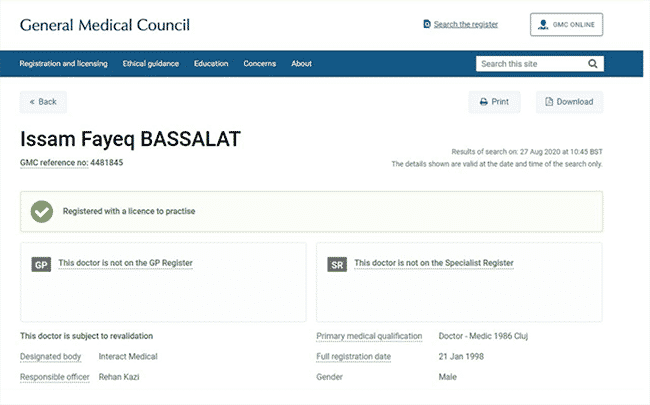The width and height of the screenshot is (650, 405).
Task: Open GMC ONLINE login button
Action: click(x=566, y=24)
